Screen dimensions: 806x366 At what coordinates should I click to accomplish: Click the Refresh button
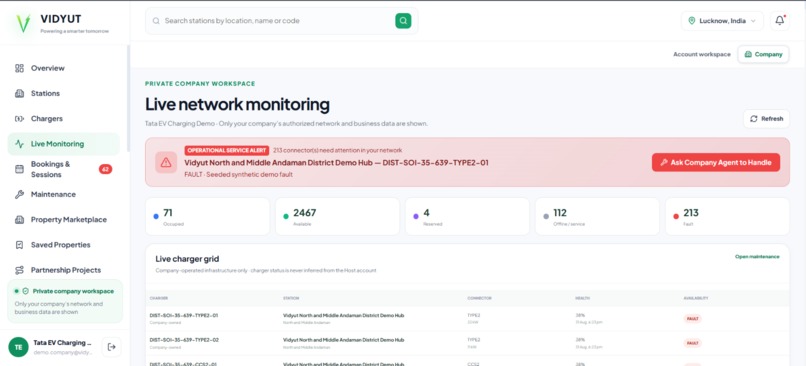[766, 119]
